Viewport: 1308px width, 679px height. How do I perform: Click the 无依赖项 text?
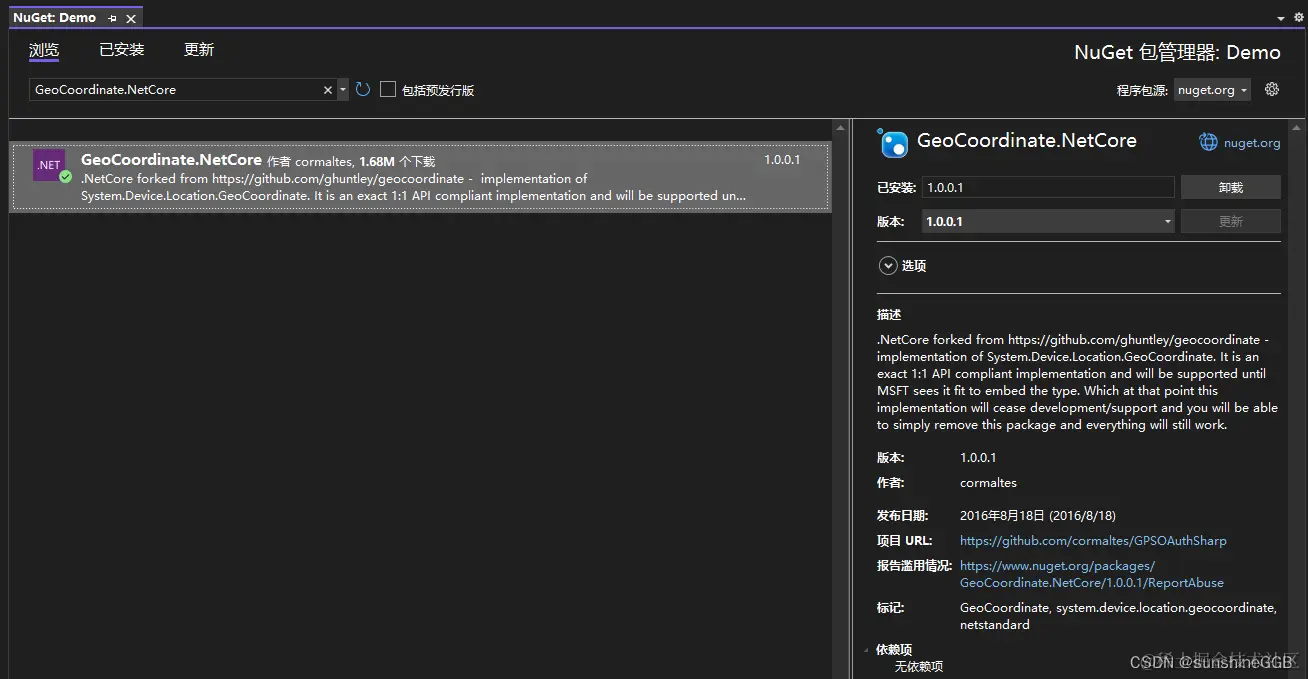[919, 666]
